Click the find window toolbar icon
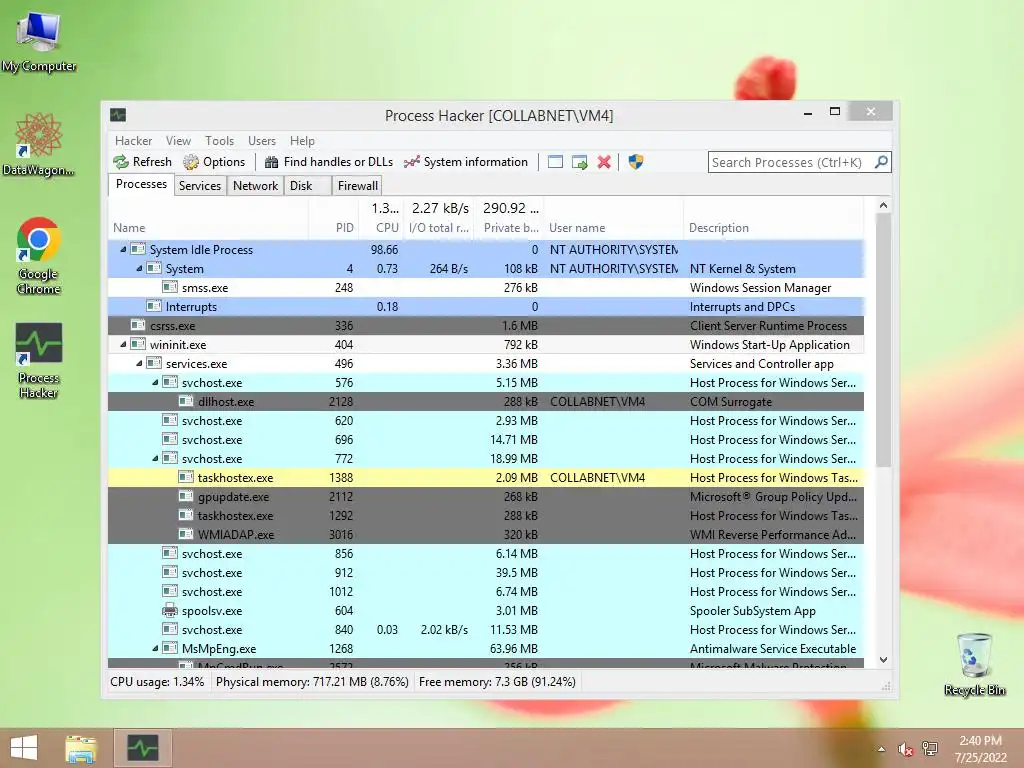 pyautogui.click(x=555, y=162)
